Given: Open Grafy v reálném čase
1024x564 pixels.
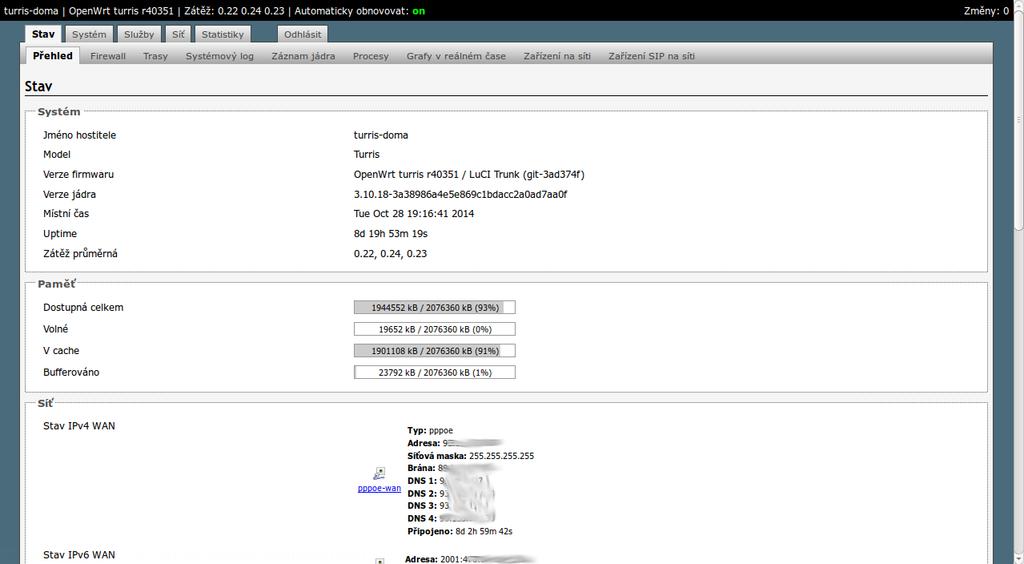Looking at the screenshot, I should [456, 56].
